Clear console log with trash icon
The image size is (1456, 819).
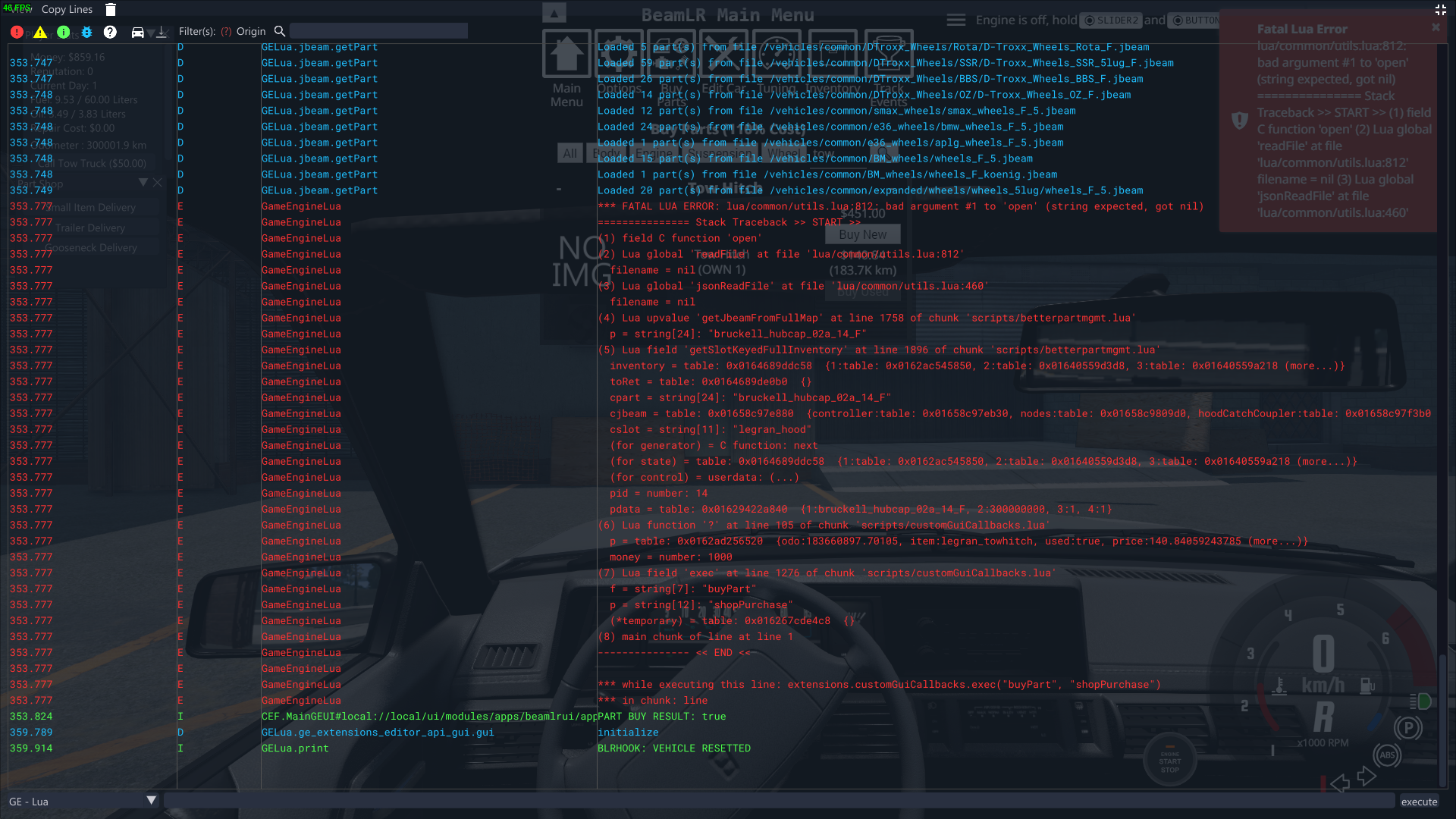click(x=111, y=10)
